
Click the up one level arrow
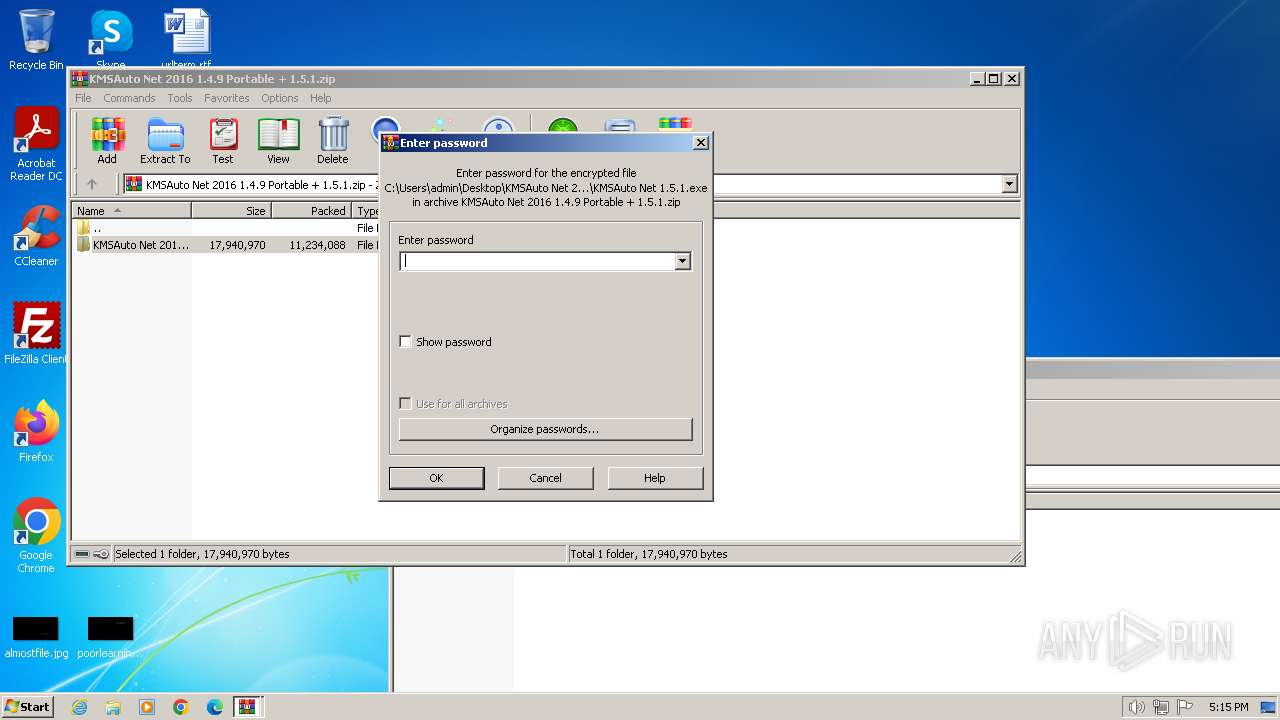pos(92,184)
